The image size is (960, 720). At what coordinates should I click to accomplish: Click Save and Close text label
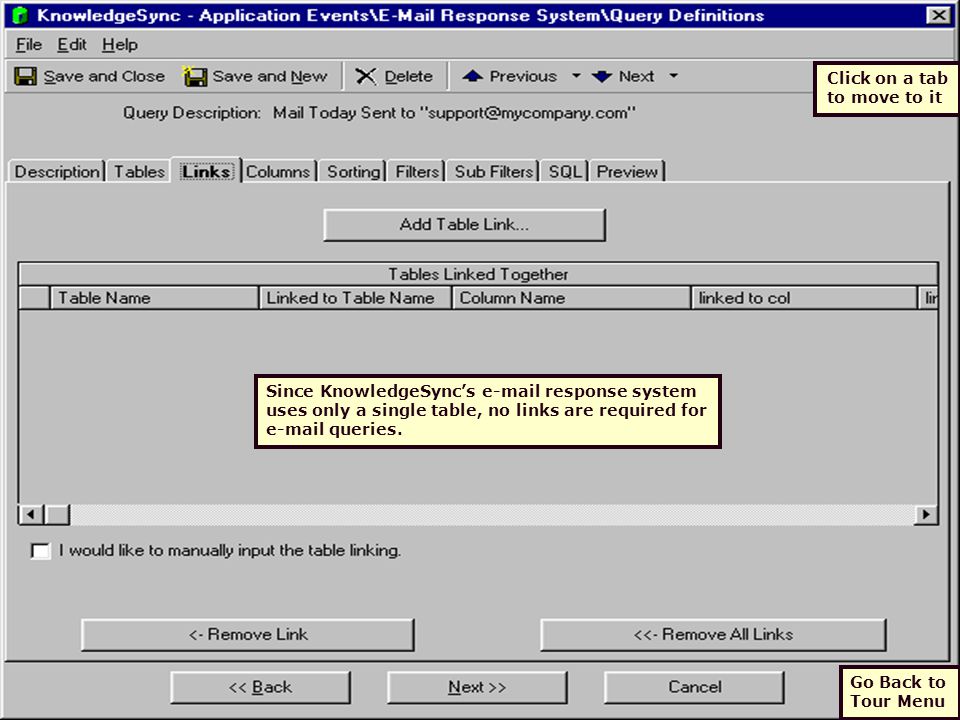click(104, 77)
